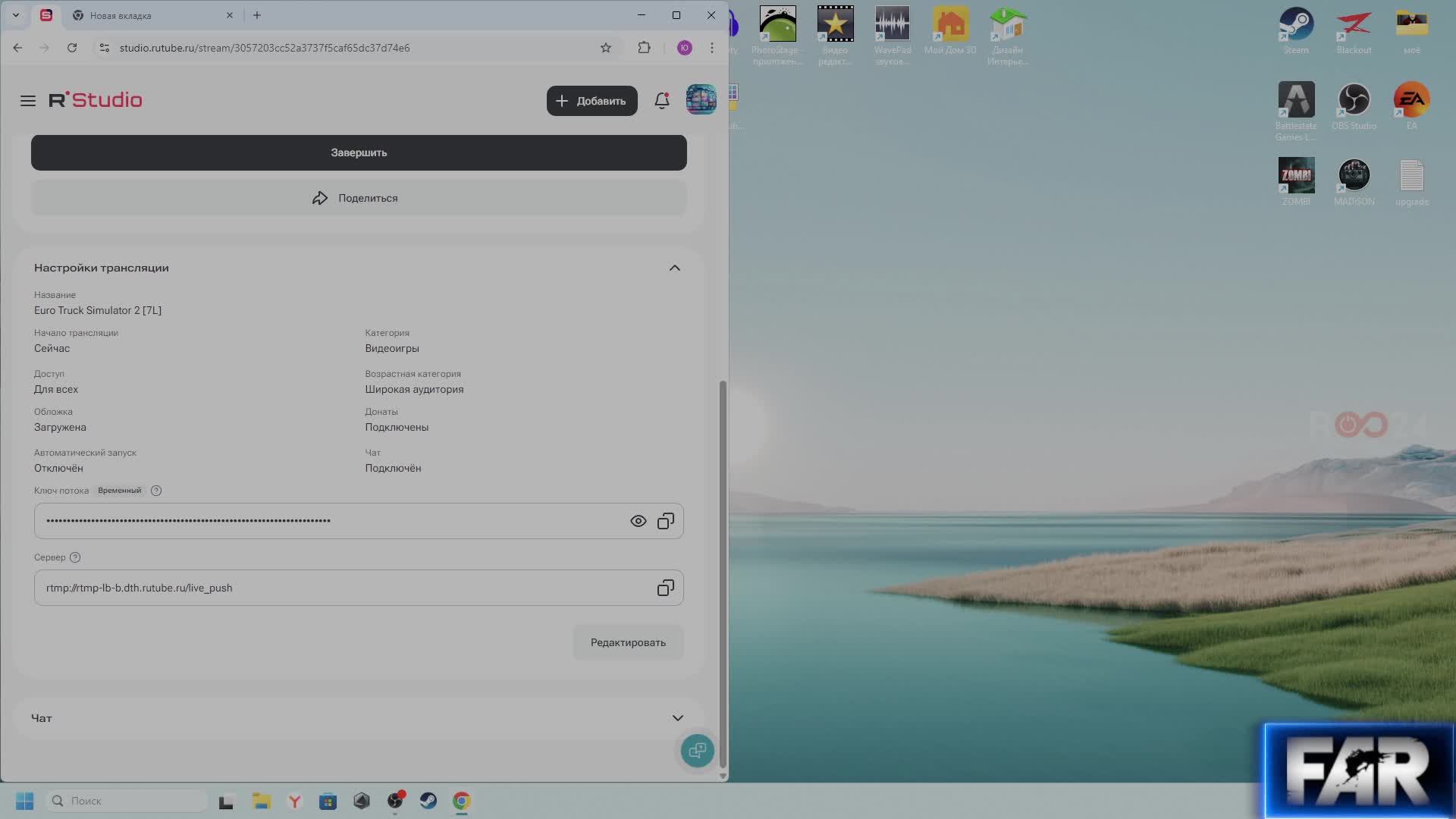The image size is (1456, 819).
Task: Open the hamburger menu in Studio
Action: tap(28, 101)
